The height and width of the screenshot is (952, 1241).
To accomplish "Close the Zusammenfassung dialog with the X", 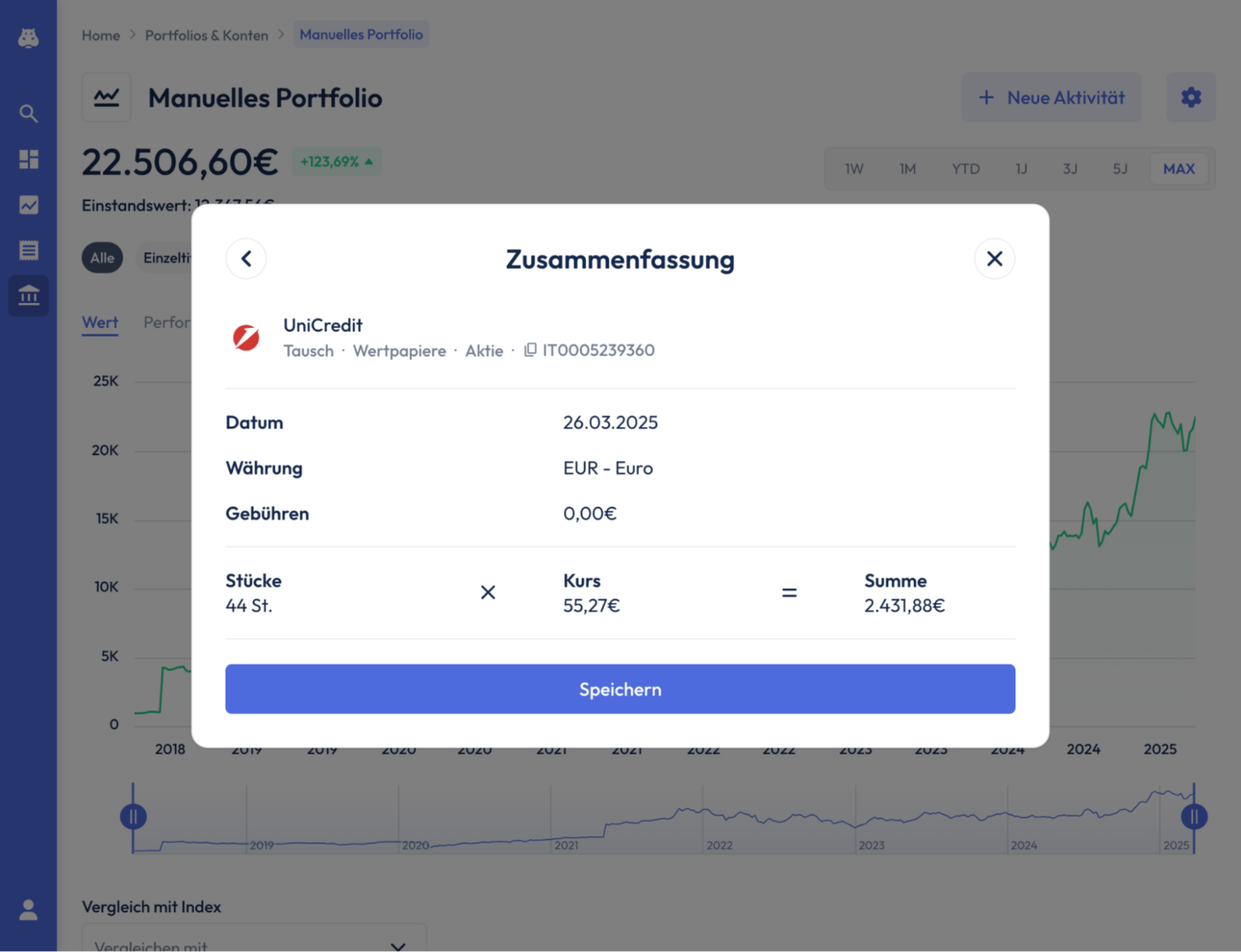I will tap(994, 258).
